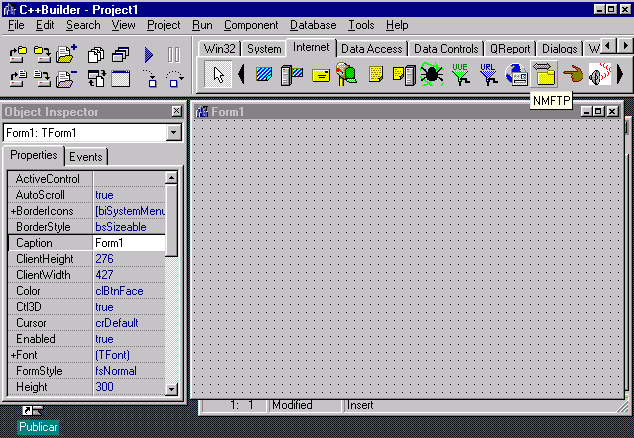Open the Tools menu
The width and height of the screenshot is (634, 438).
coord(361,25)
